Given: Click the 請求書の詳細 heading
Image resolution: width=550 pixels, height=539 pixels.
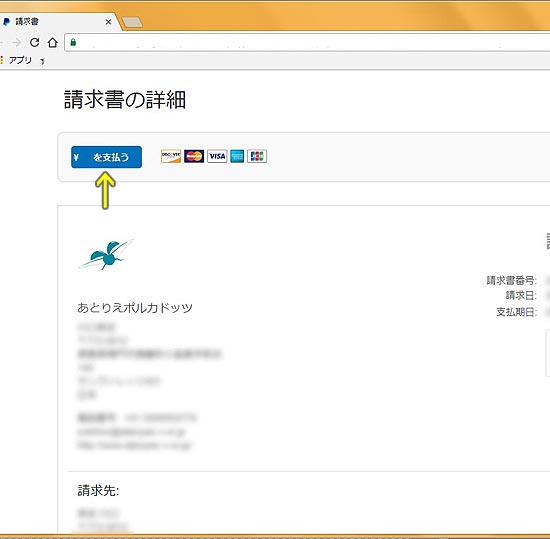Looking at the screenshot, I should [x=125, y=100].
